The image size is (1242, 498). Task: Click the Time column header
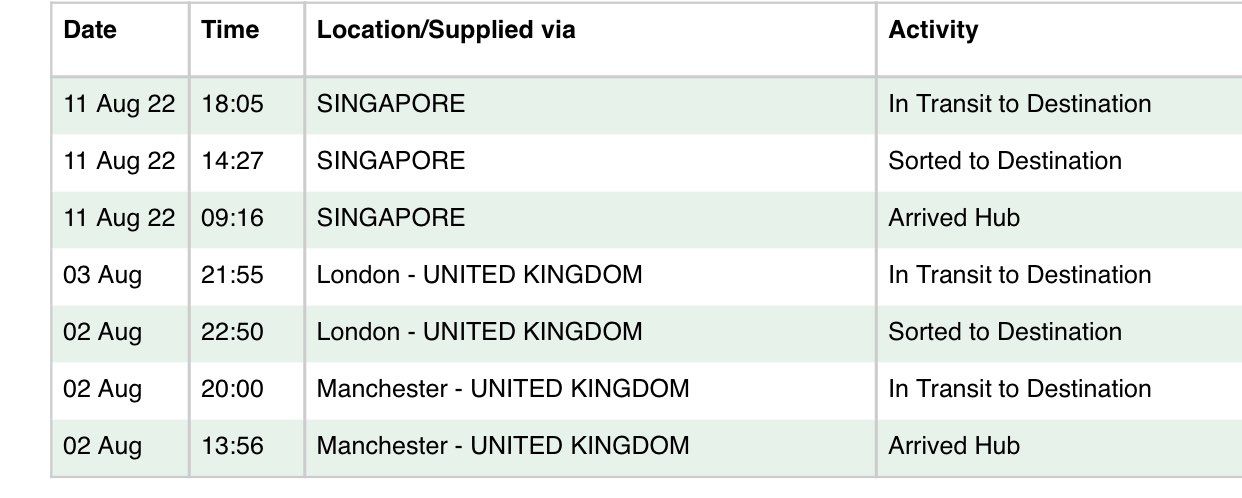(x=230, y=31)
